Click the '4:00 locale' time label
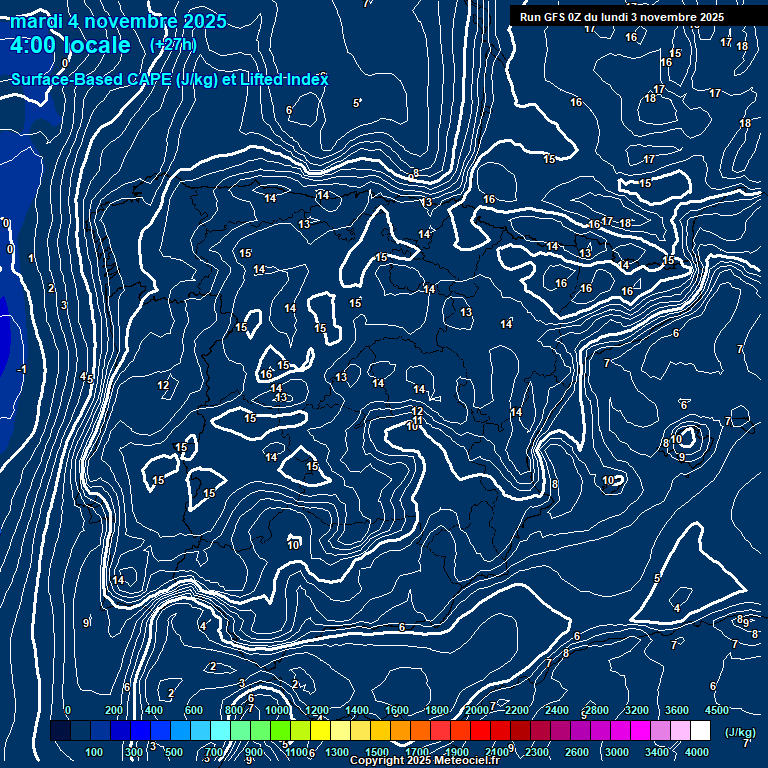Image resolution: width=768 pixels, height=768 pixels. [70, 45]
